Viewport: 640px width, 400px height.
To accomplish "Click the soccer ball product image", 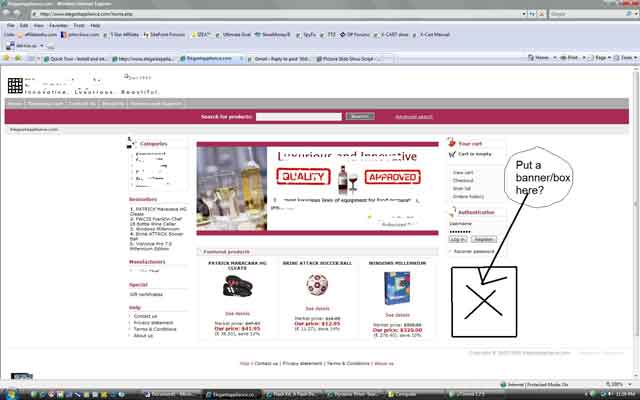I will tap(317, 285).
